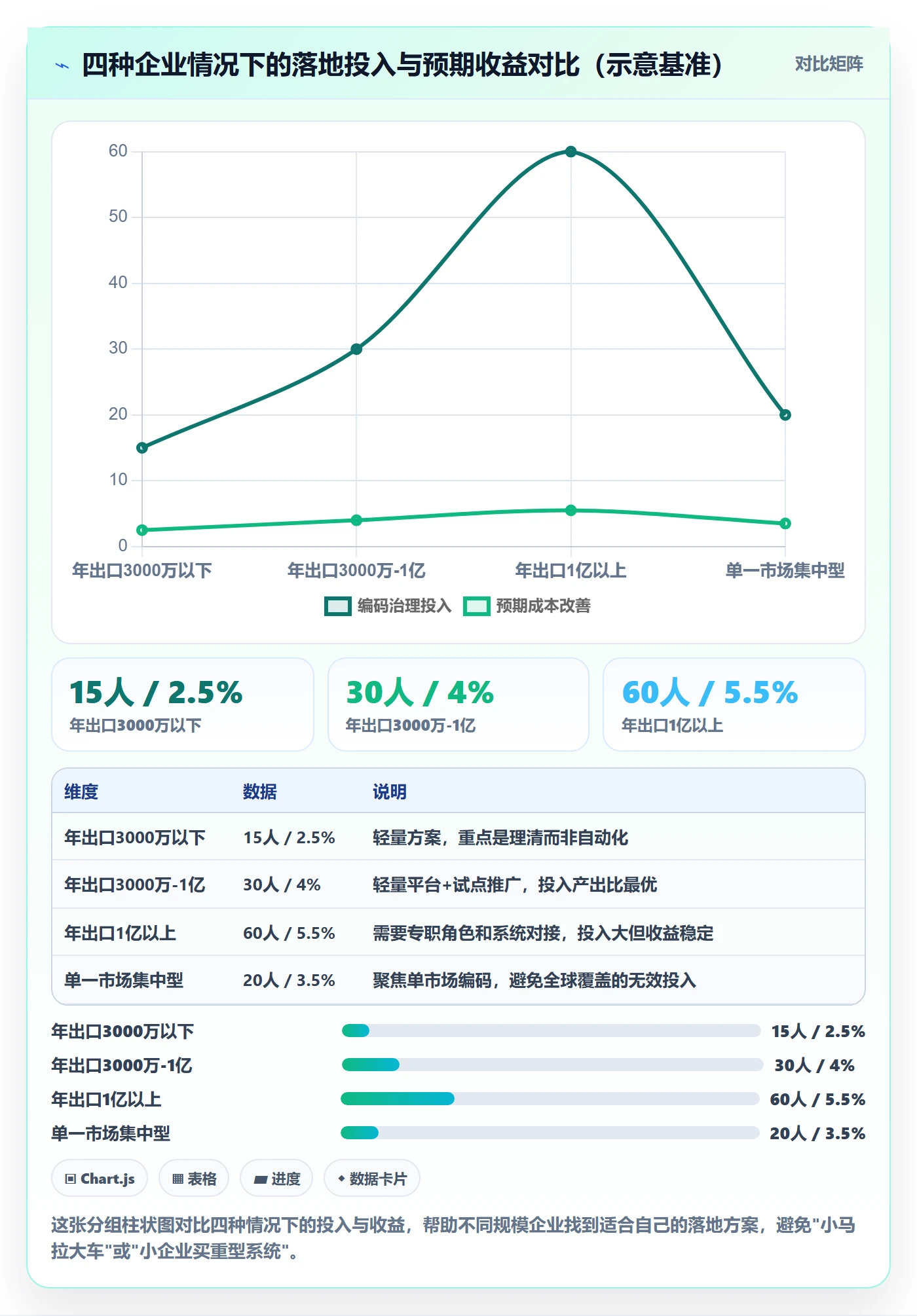Select the Chart.js chip

100,1179
